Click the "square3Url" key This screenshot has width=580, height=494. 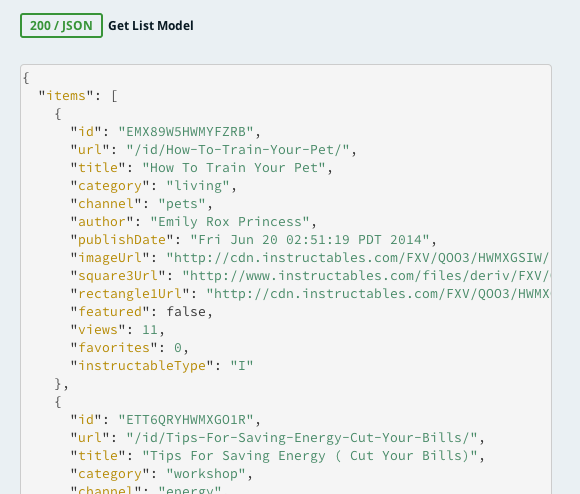coord(118,276)
